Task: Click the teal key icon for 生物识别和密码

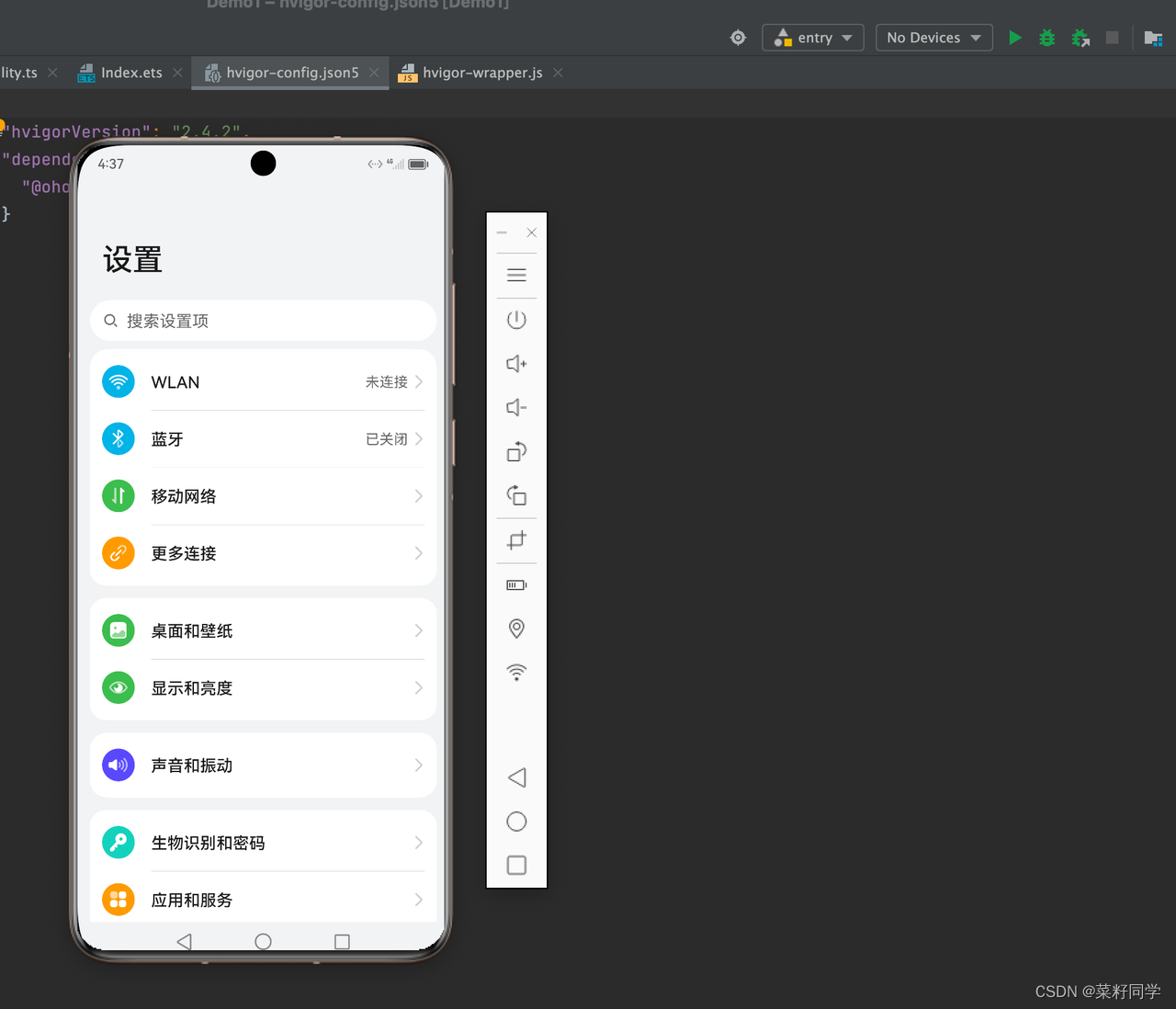Action: [x=119, y=843]
